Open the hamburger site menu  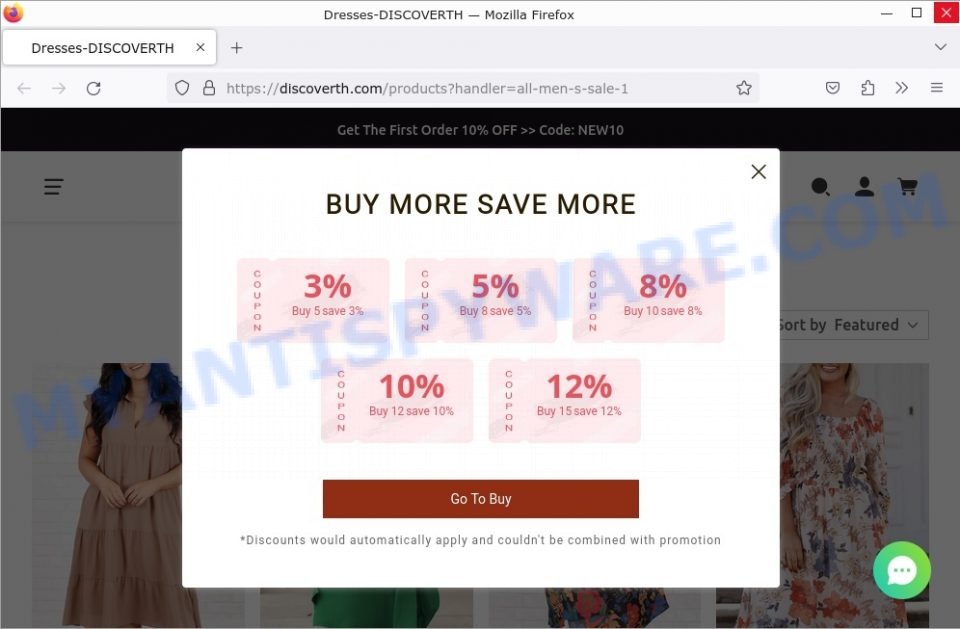pyautogui.click(x=54, y=187)
